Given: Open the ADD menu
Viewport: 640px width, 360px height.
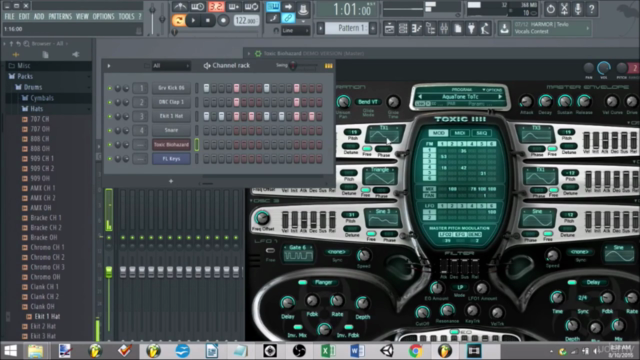Looking at the screenshot, I should (39, 17).
